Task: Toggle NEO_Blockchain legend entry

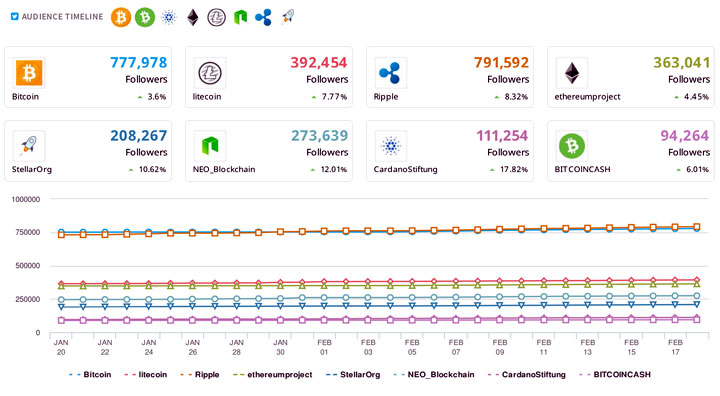Action: [433, 374]
